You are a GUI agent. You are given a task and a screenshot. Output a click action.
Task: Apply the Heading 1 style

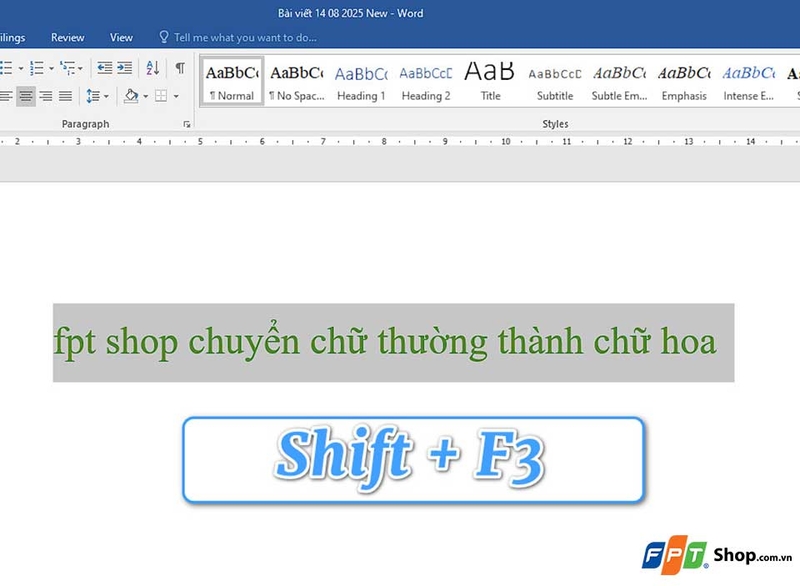[360, 80]
